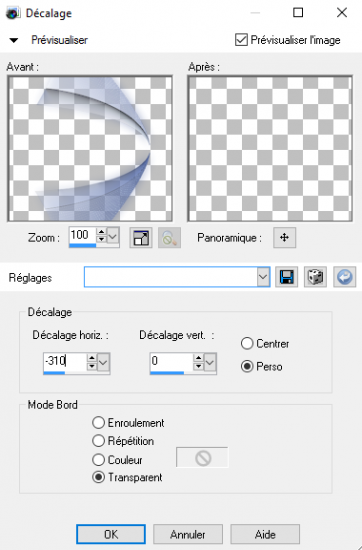
Task: Select the Enroulement edge mode
Action: pyautogui.click(x=99, y=423)
